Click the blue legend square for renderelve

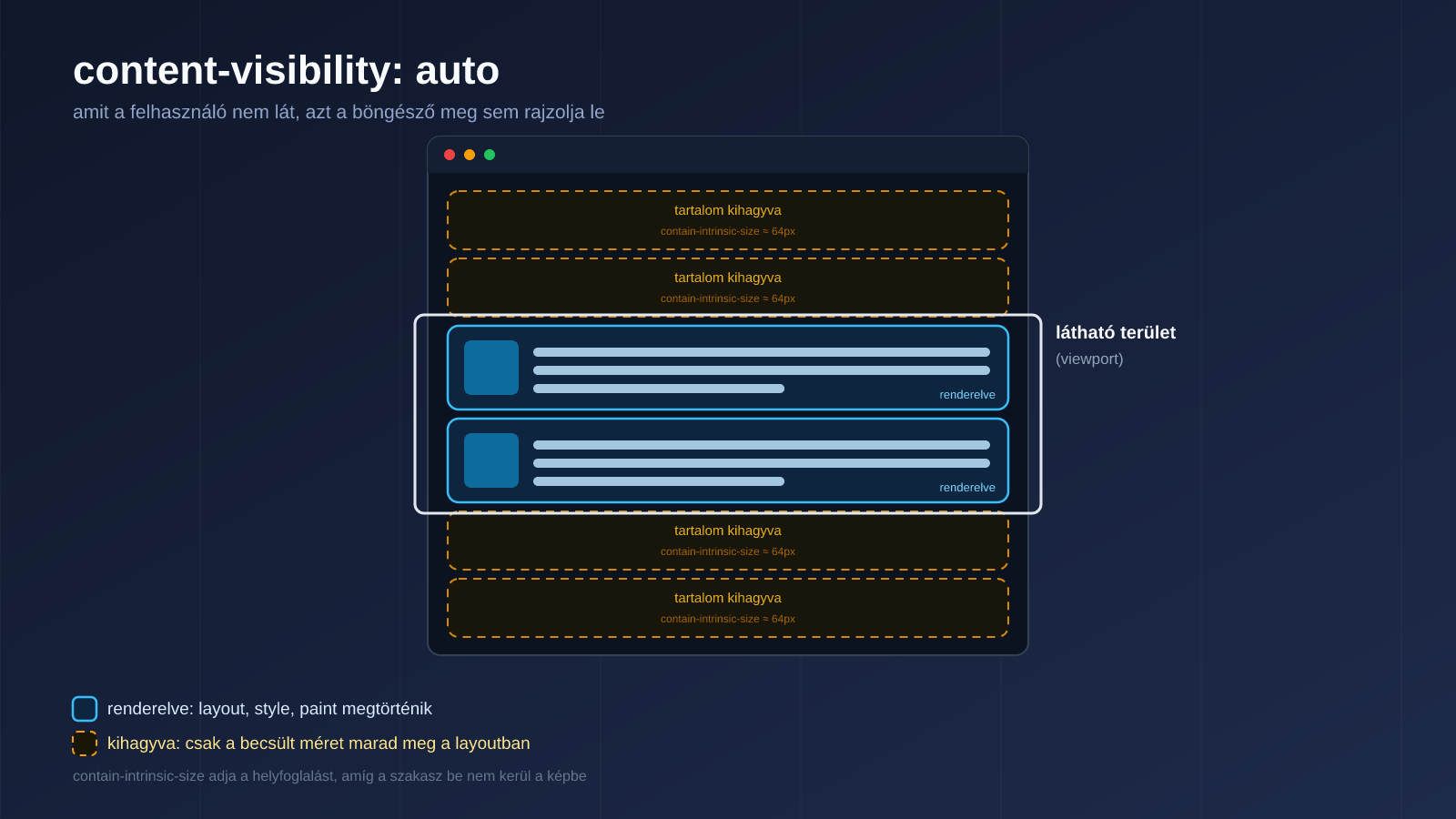coord(85,709)
